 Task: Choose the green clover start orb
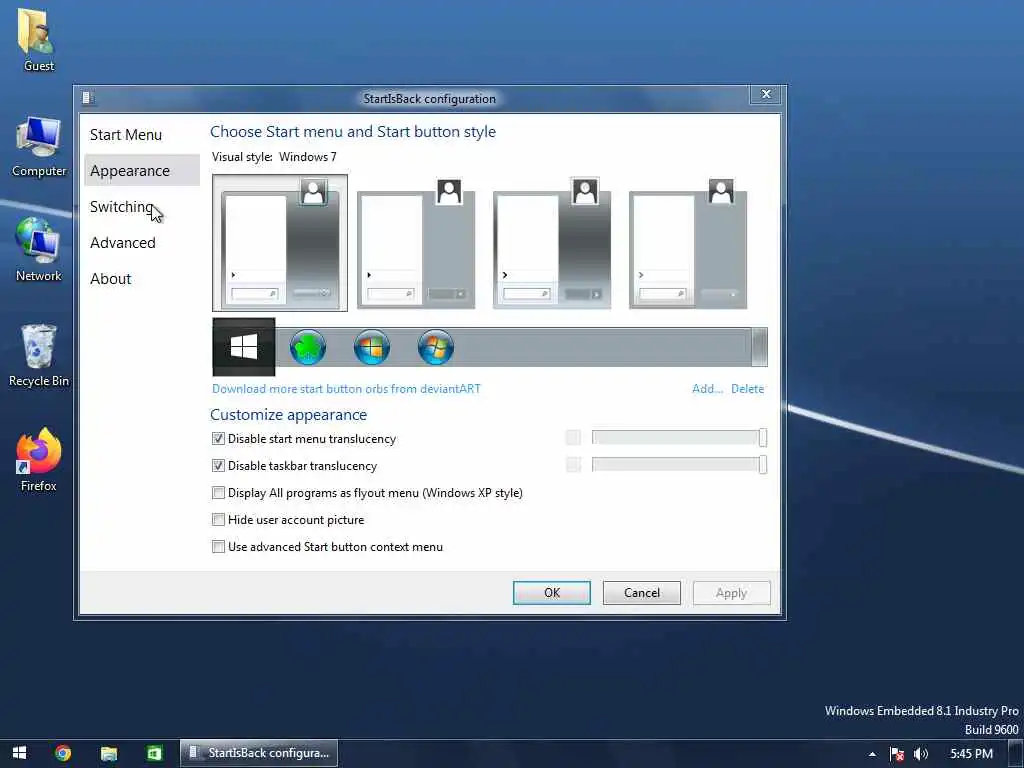308,347
